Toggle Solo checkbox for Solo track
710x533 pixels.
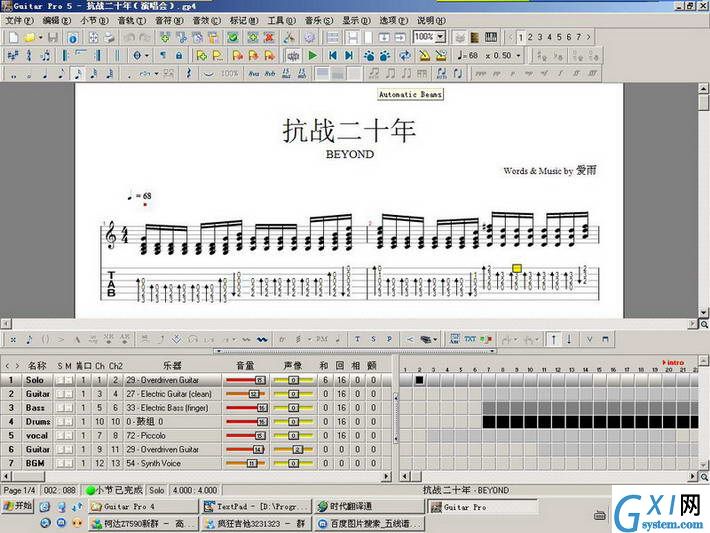click(x=60, y=380)
